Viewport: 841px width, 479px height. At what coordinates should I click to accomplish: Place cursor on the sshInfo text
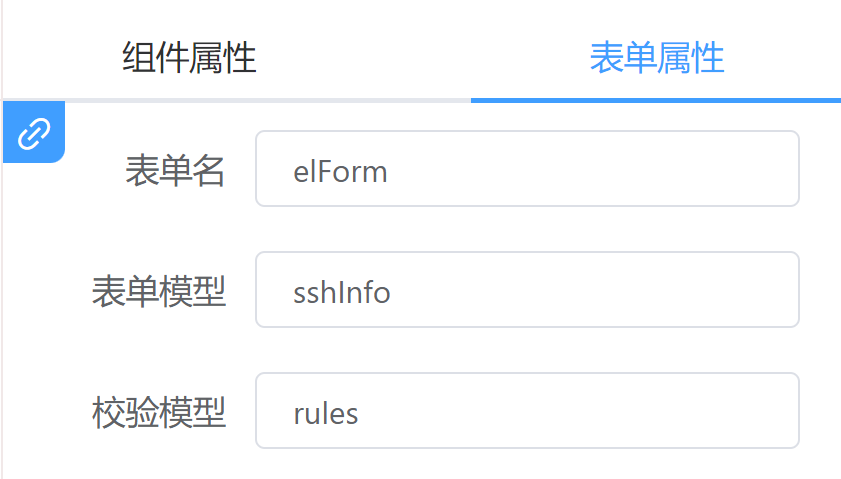coord(342,293)
